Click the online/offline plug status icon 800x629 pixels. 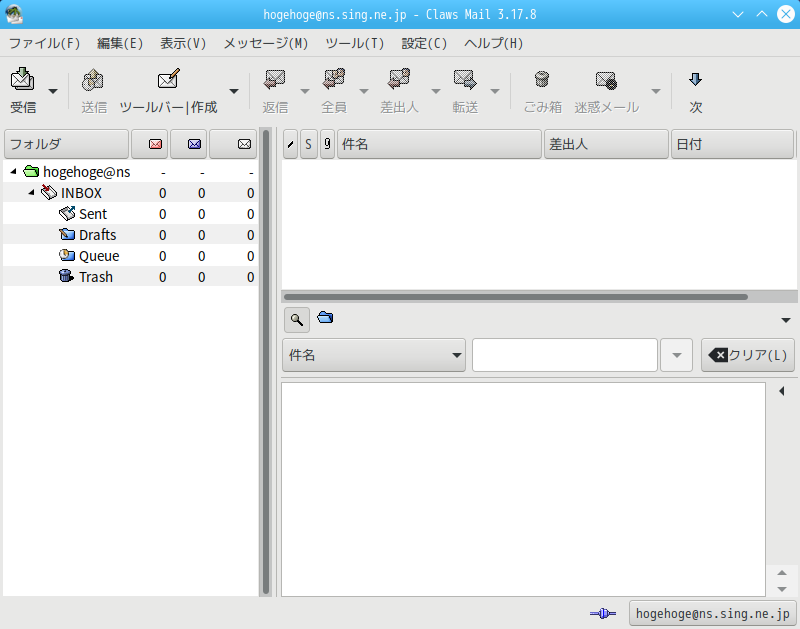(603, 613)
